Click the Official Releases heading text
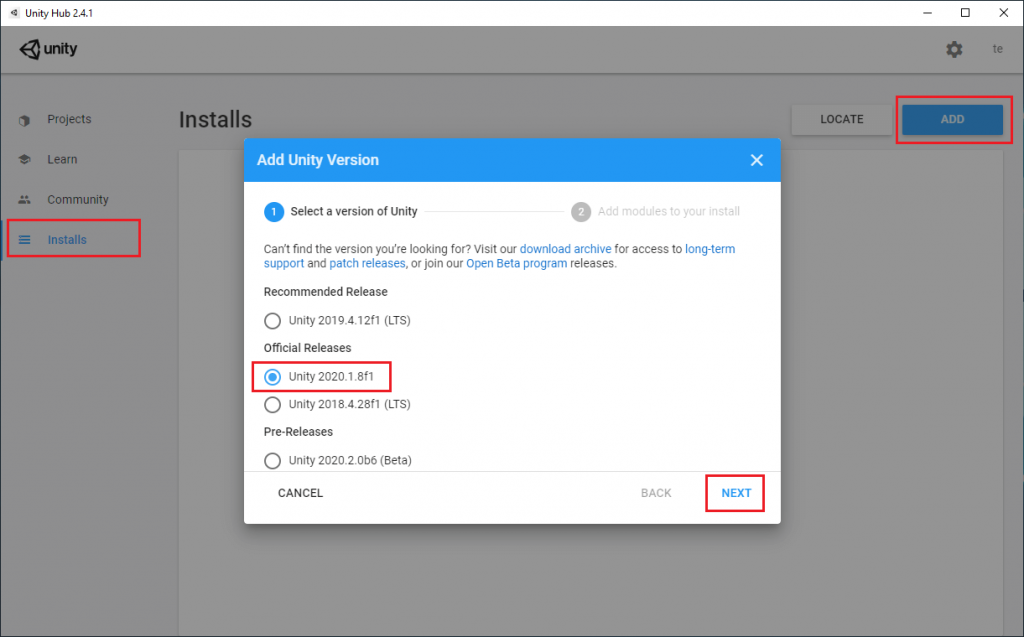The width and height of the screenshot is (1024, 637). (x=308, y=348)
